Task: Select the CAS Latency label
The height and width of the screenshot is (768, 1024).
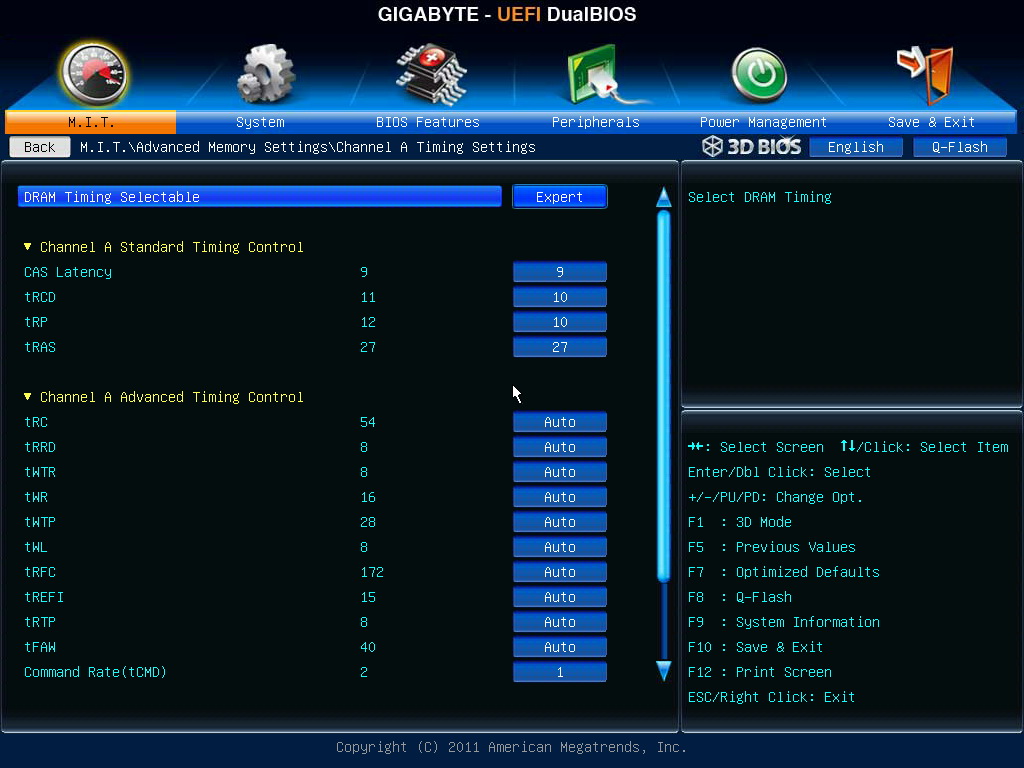Action: point(68,272)
